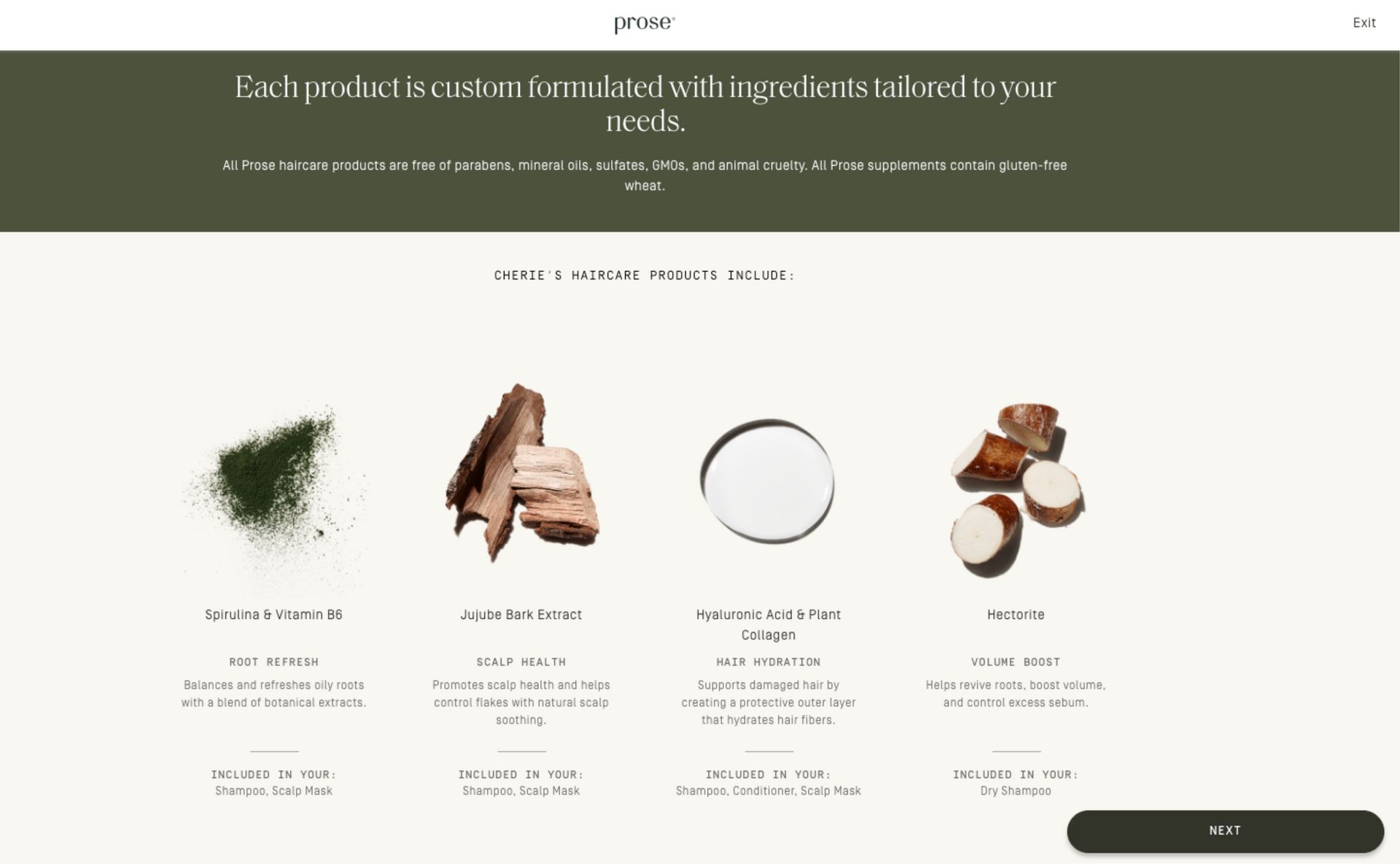This screenshot has width=1400, height=864.
Task: Click the custom formulated headline text
Action: (645, 104)
